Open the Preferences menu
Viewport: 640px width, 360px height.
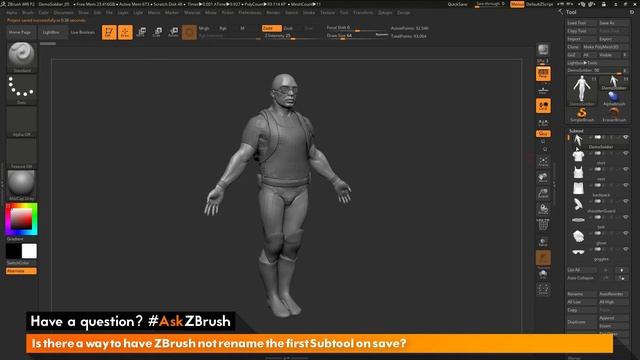250,13
